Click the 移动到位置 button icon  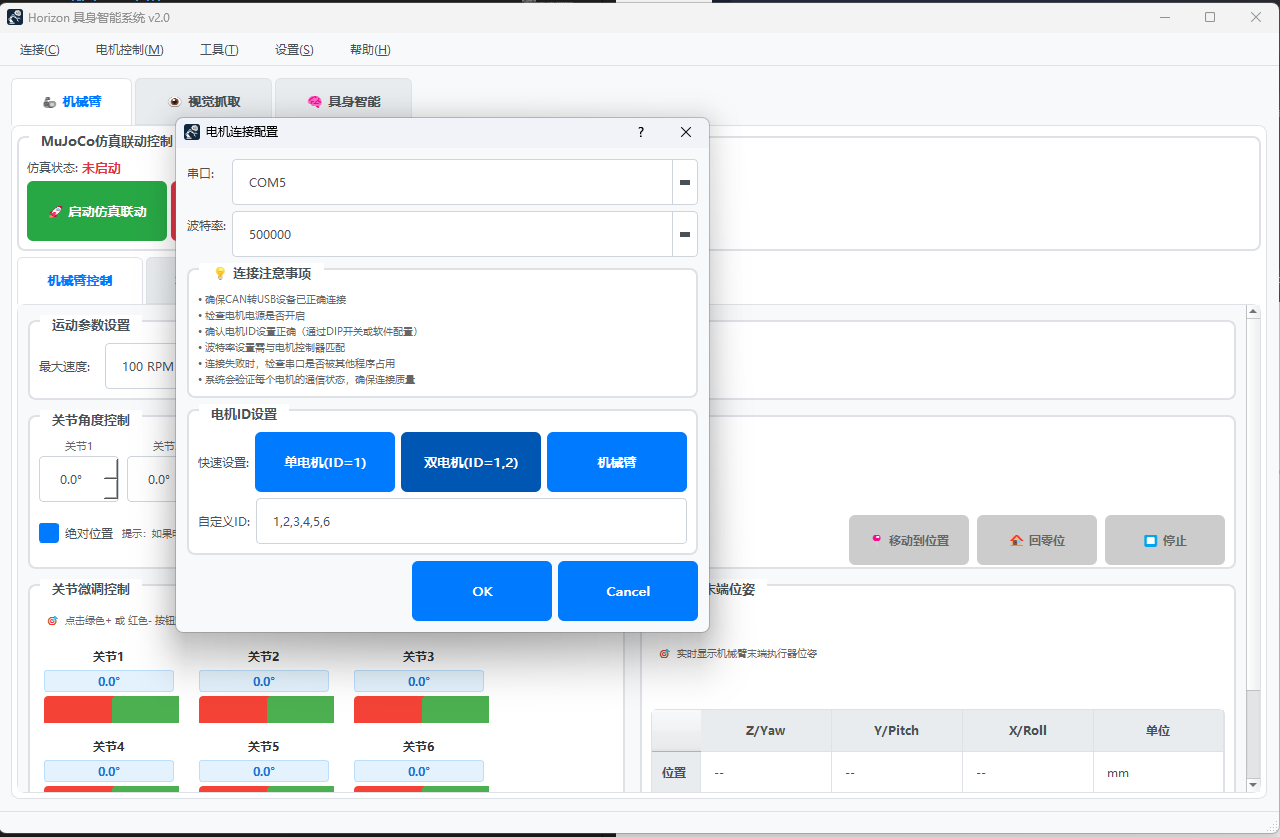[877, 540]
